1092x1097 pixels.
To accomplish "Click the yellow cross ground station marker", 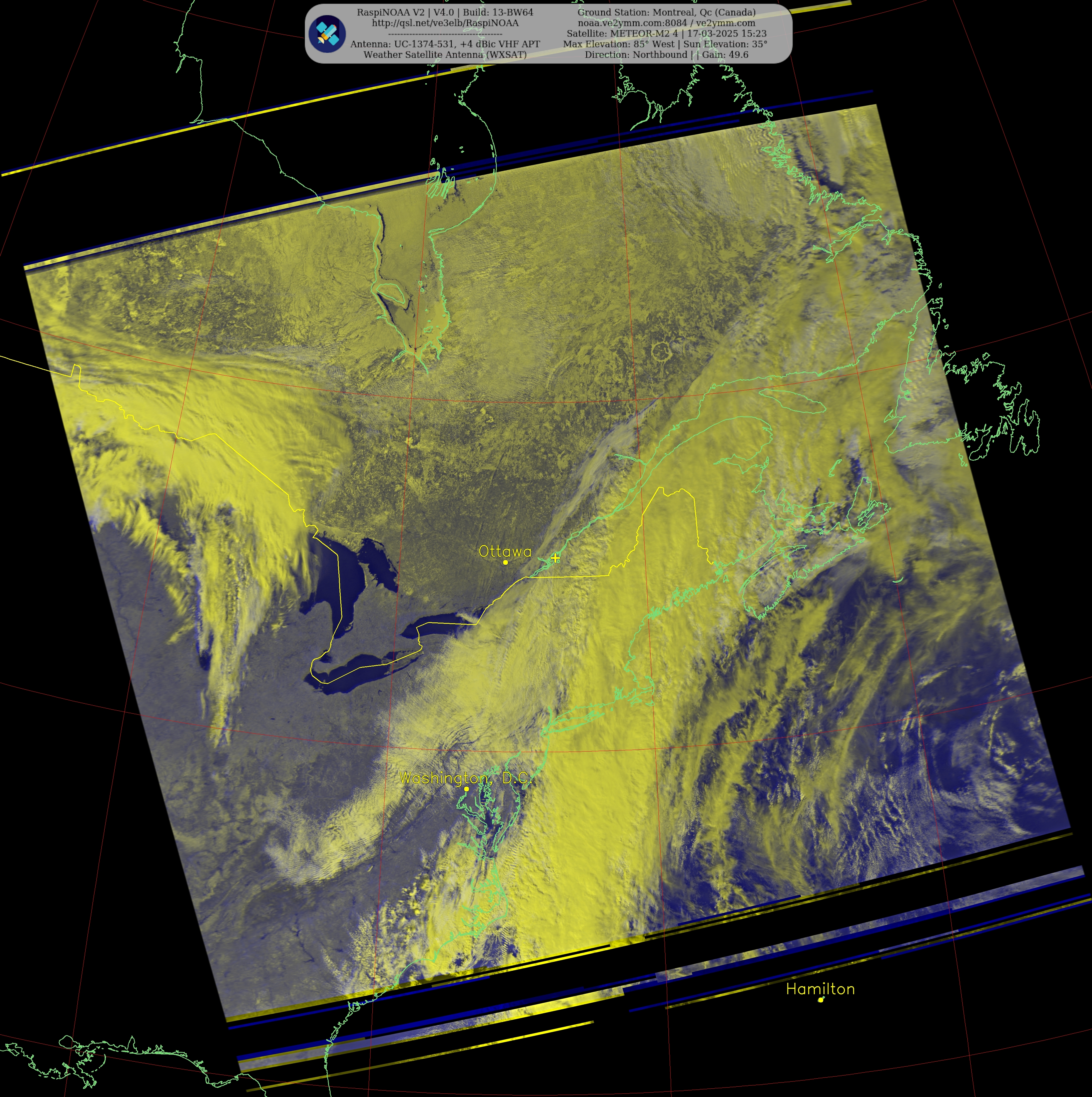I will (x=555, y=558).
